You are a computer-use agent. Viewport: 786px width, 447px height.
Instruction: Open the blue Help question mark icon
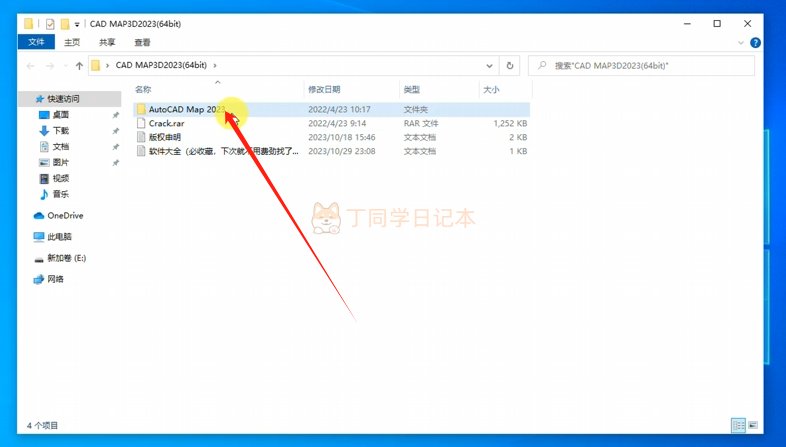[x=755, y=43]
